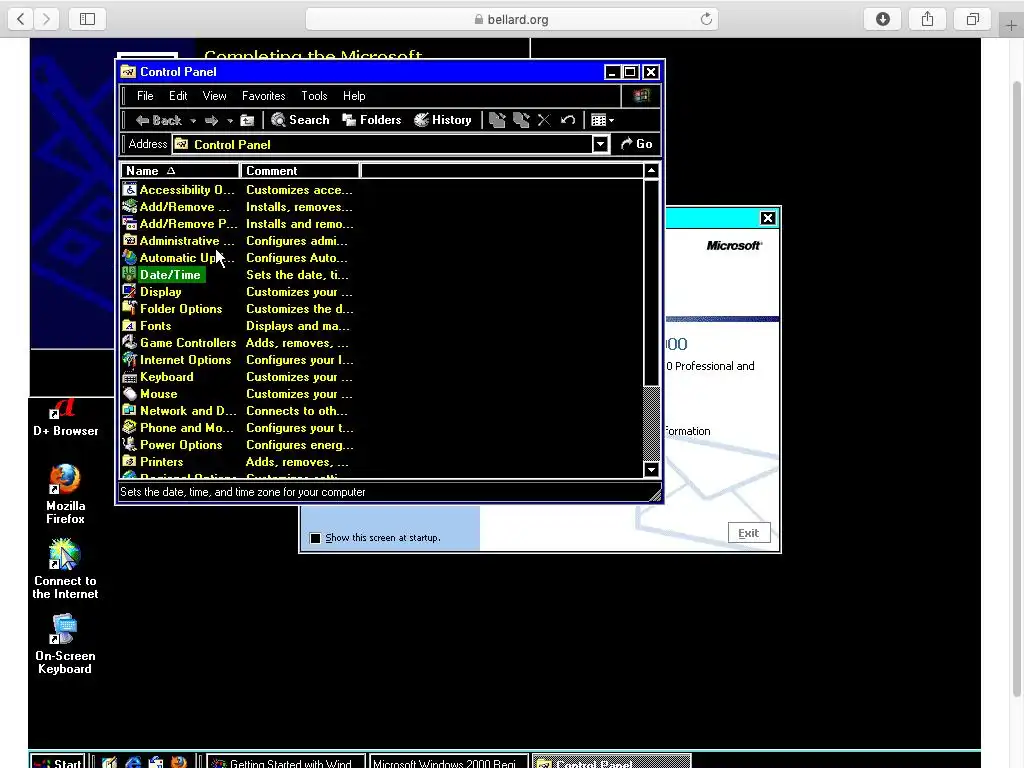Open Network and Dial-up Connections icon

pos(130,410)
